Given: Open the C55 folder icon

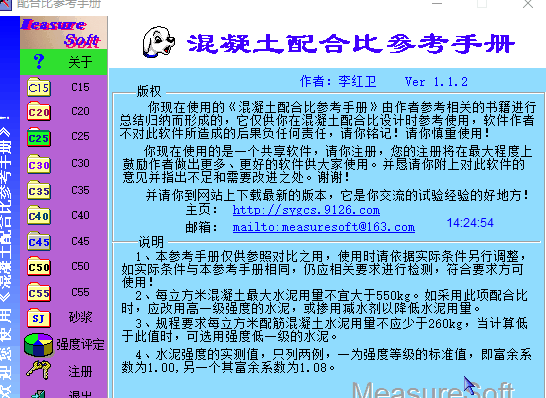Looking at the screenshot, I should [x=39, y=292].
